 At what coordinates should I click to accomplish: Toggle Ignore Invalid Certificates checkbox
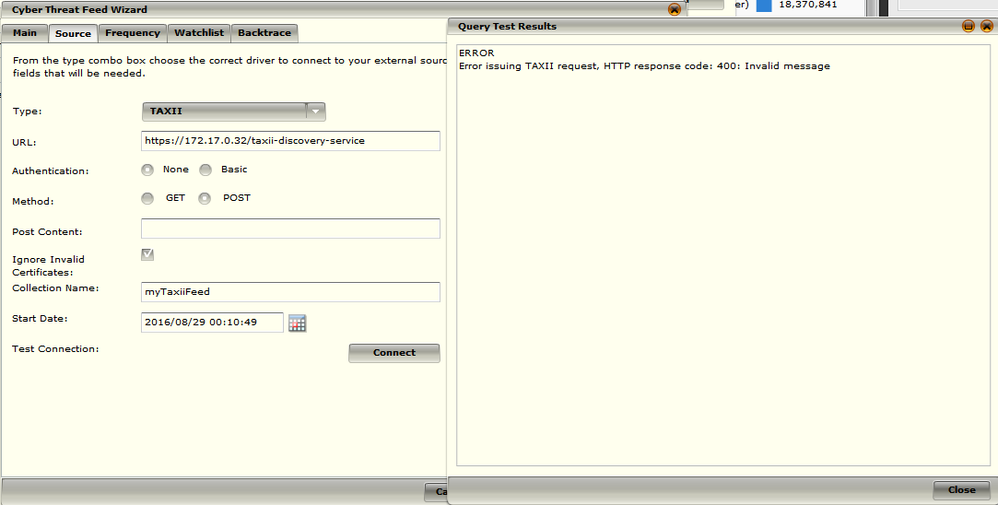click(148, 255)
